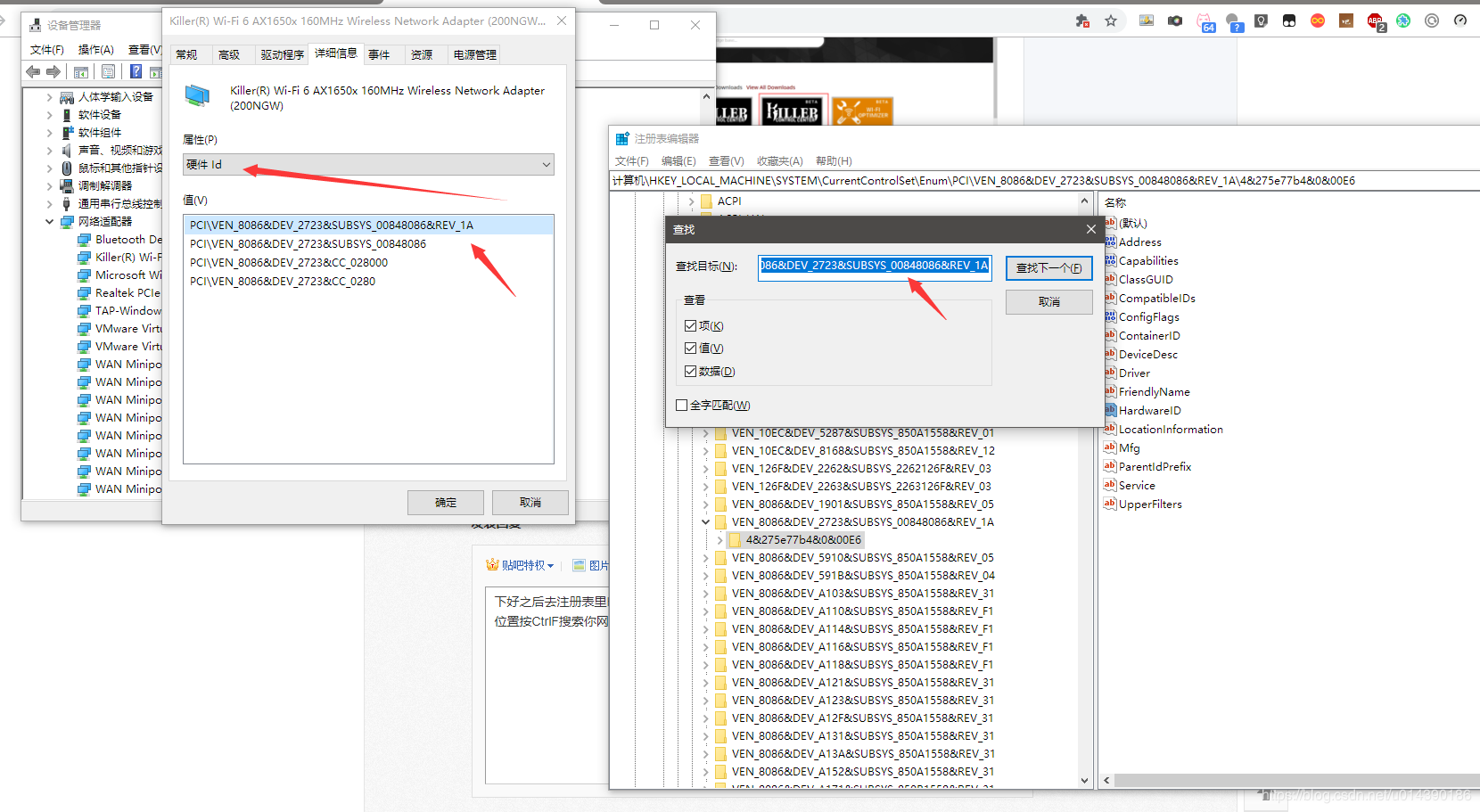This screenshot has height=812, width=1480.
Task: Click 取消 in the Find dialog
Action: click(1049, 302)
